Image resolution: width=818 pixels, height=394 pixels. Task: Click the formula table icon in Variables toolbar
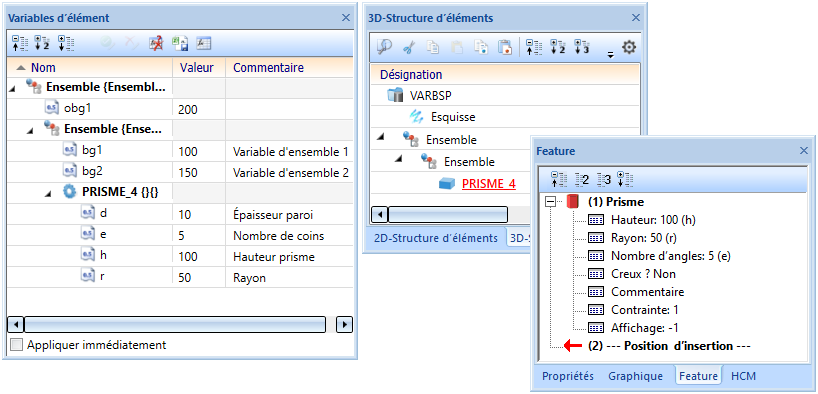coord(203,44)
